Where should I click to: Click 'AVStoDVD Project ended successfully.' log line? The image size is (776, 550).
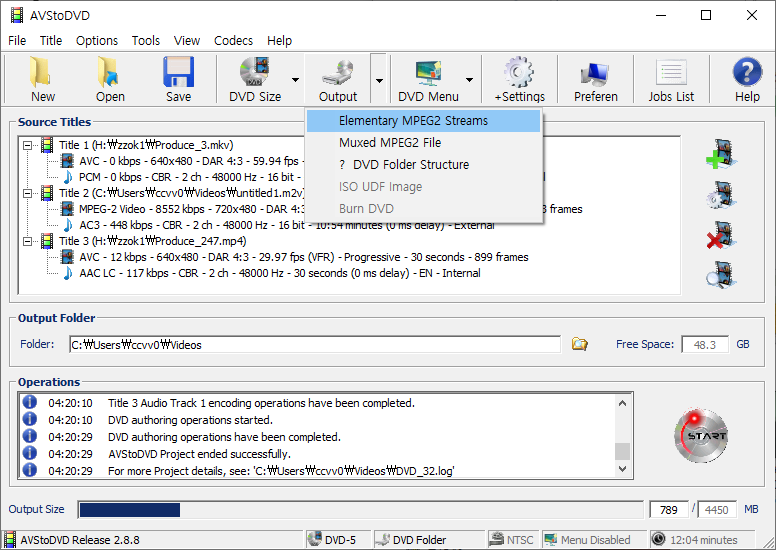coord(199,454)
